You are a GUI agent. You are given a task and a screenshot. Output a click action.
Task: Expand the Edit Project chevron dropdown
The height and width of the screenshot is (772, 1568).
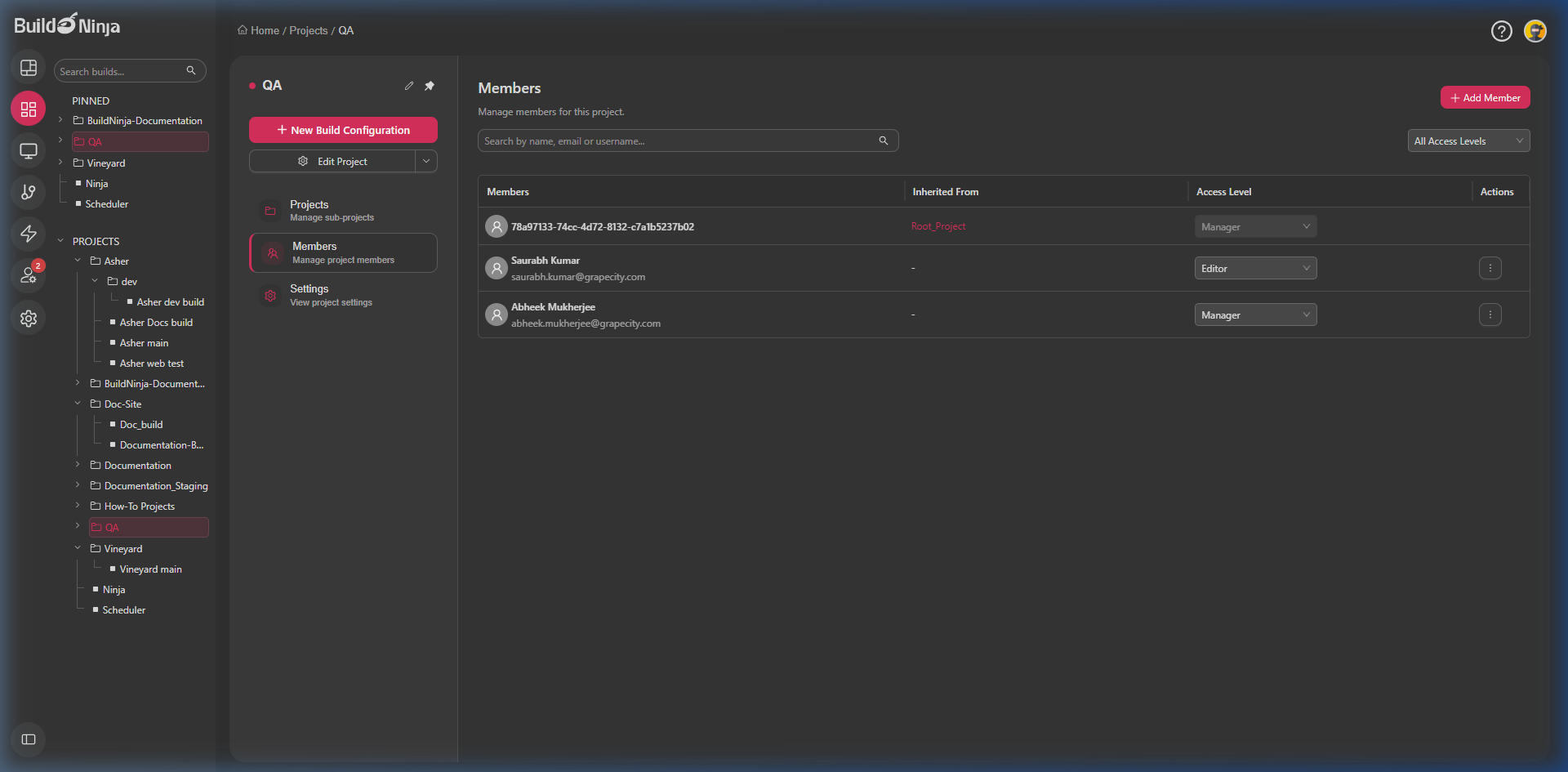pos(426,161)
